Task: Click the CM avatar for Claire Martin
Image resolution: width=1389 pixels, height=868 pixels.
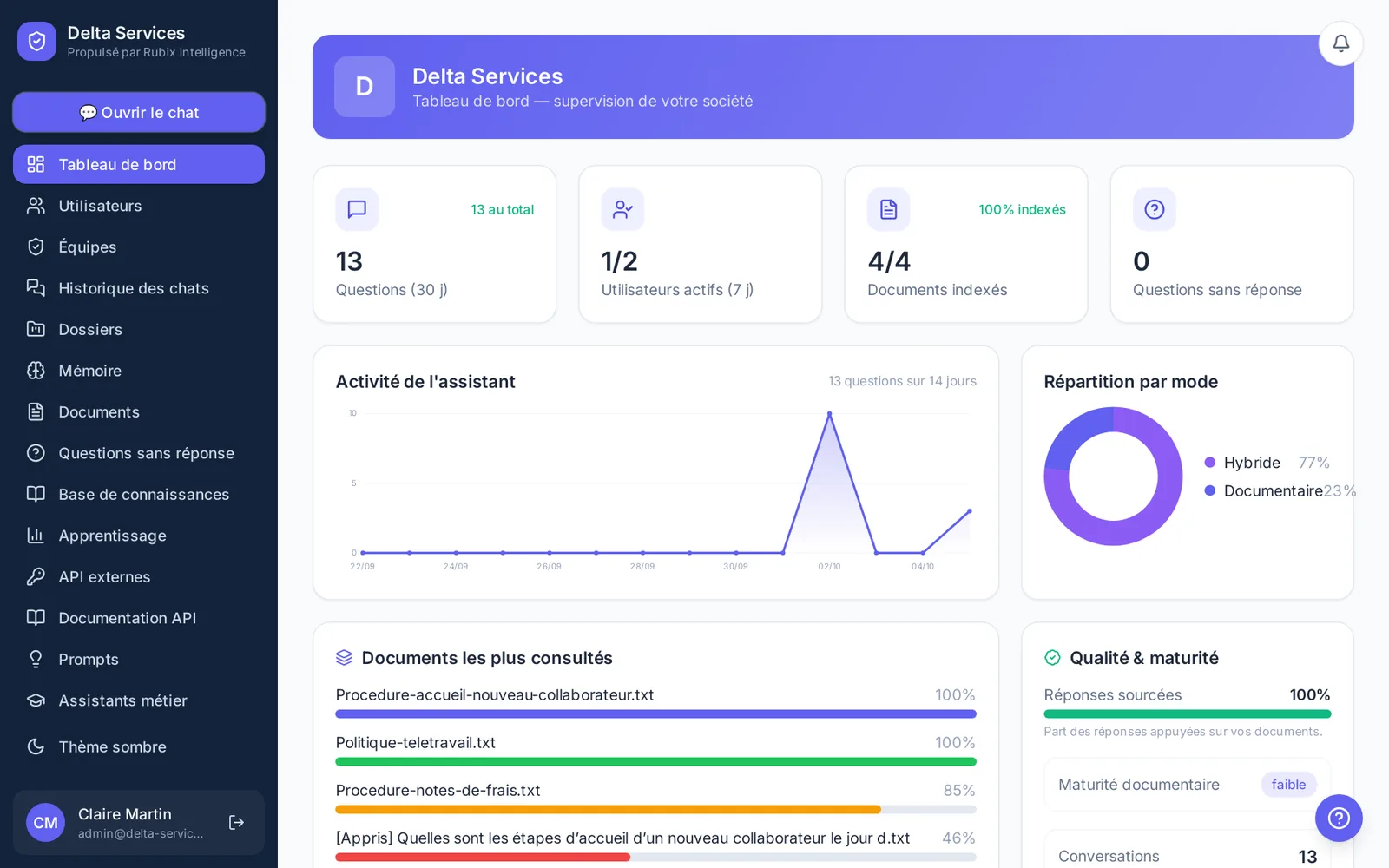Action: 45,822
